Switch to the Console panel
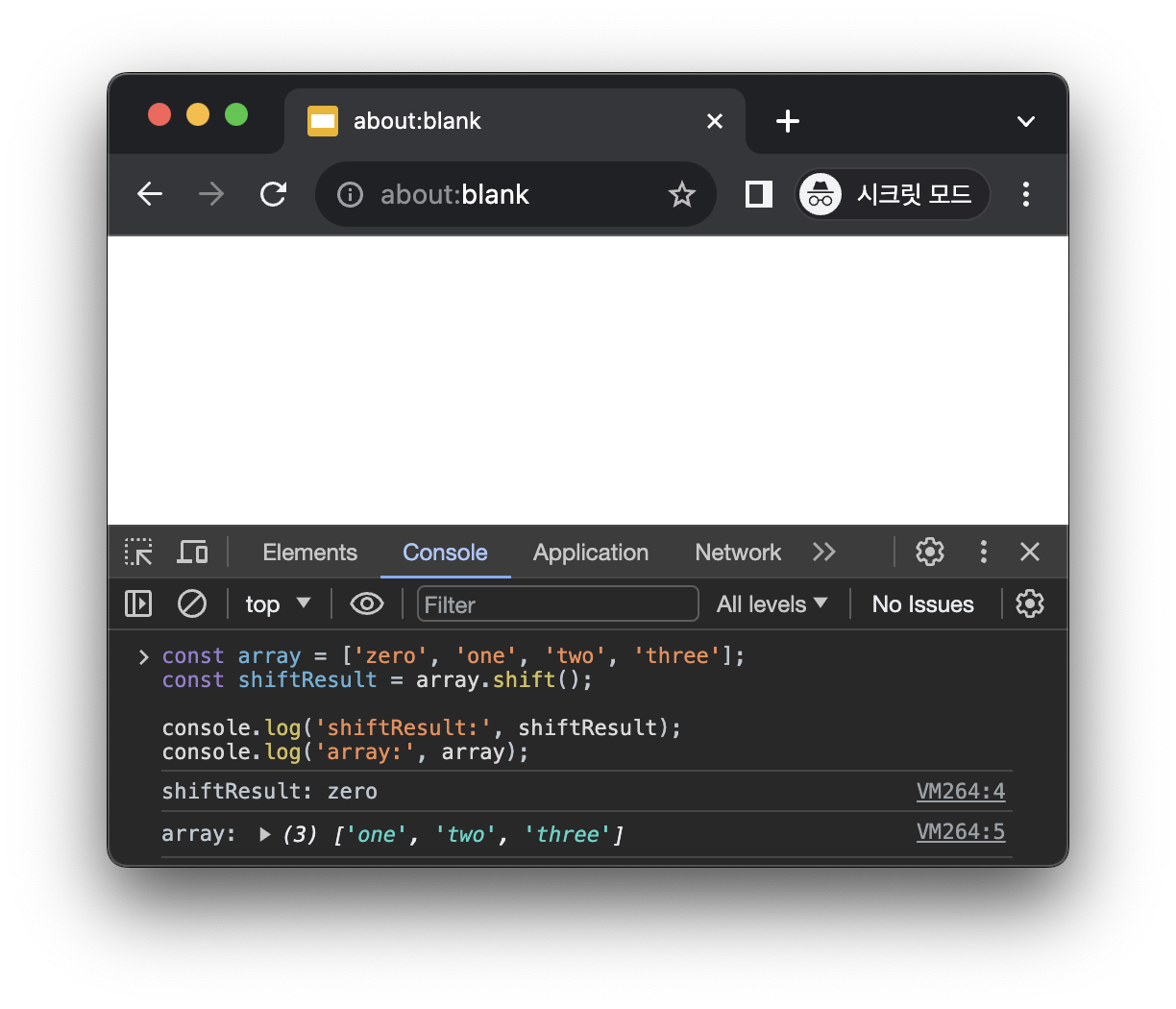This screenshot has height=1009, width=1176. 445,553
